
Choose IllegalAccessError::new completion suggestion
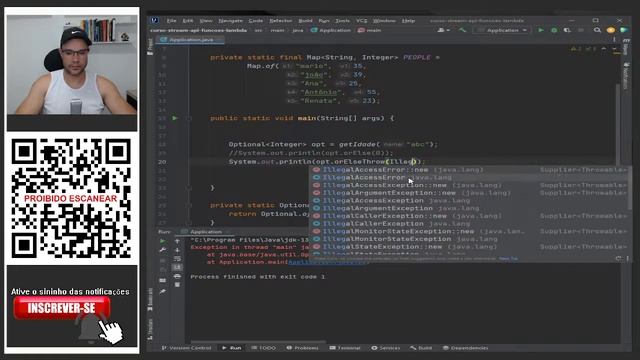(x=469, y=169)
